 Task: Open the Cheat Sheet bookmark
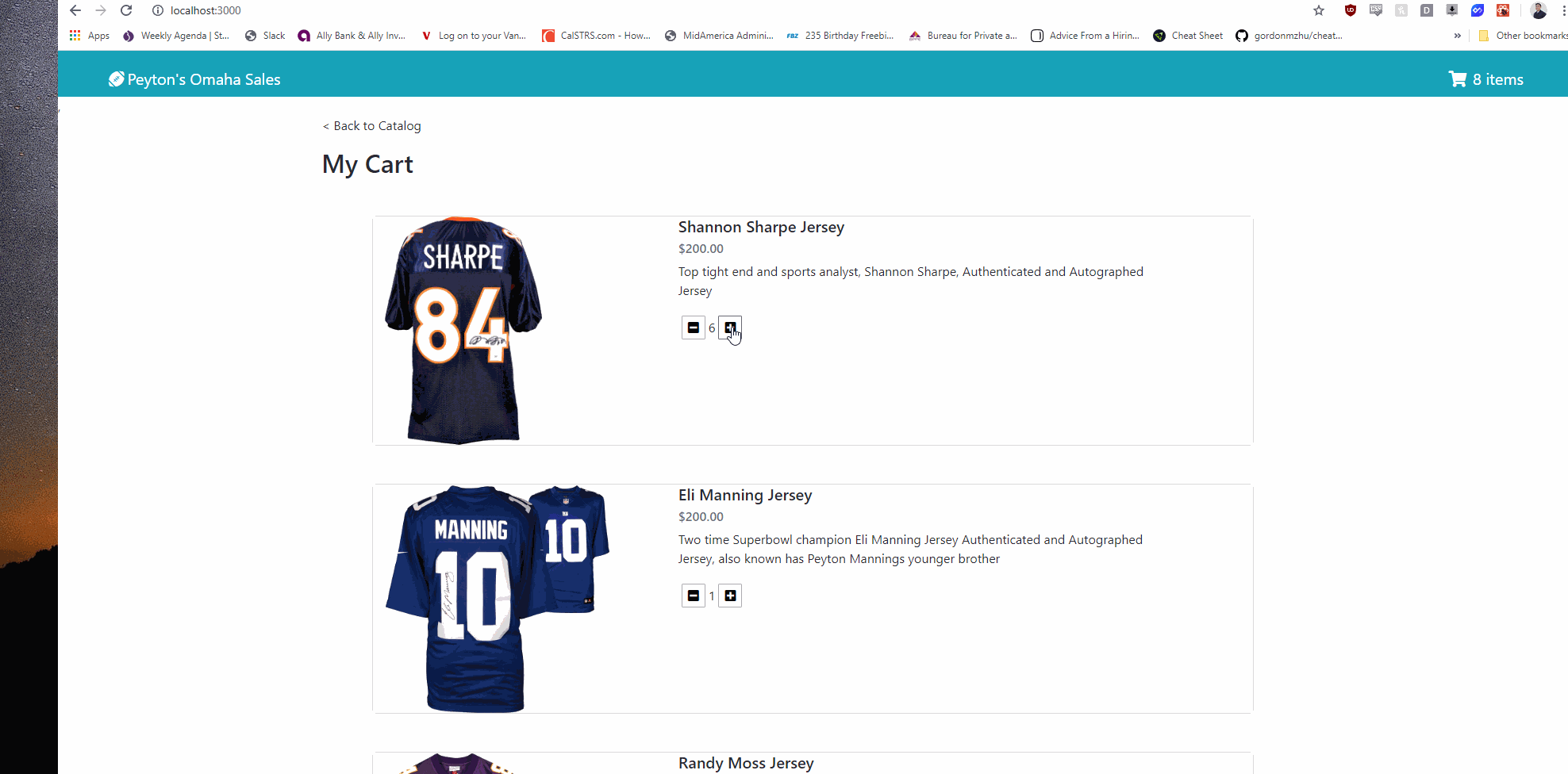tap(1188, 36)
